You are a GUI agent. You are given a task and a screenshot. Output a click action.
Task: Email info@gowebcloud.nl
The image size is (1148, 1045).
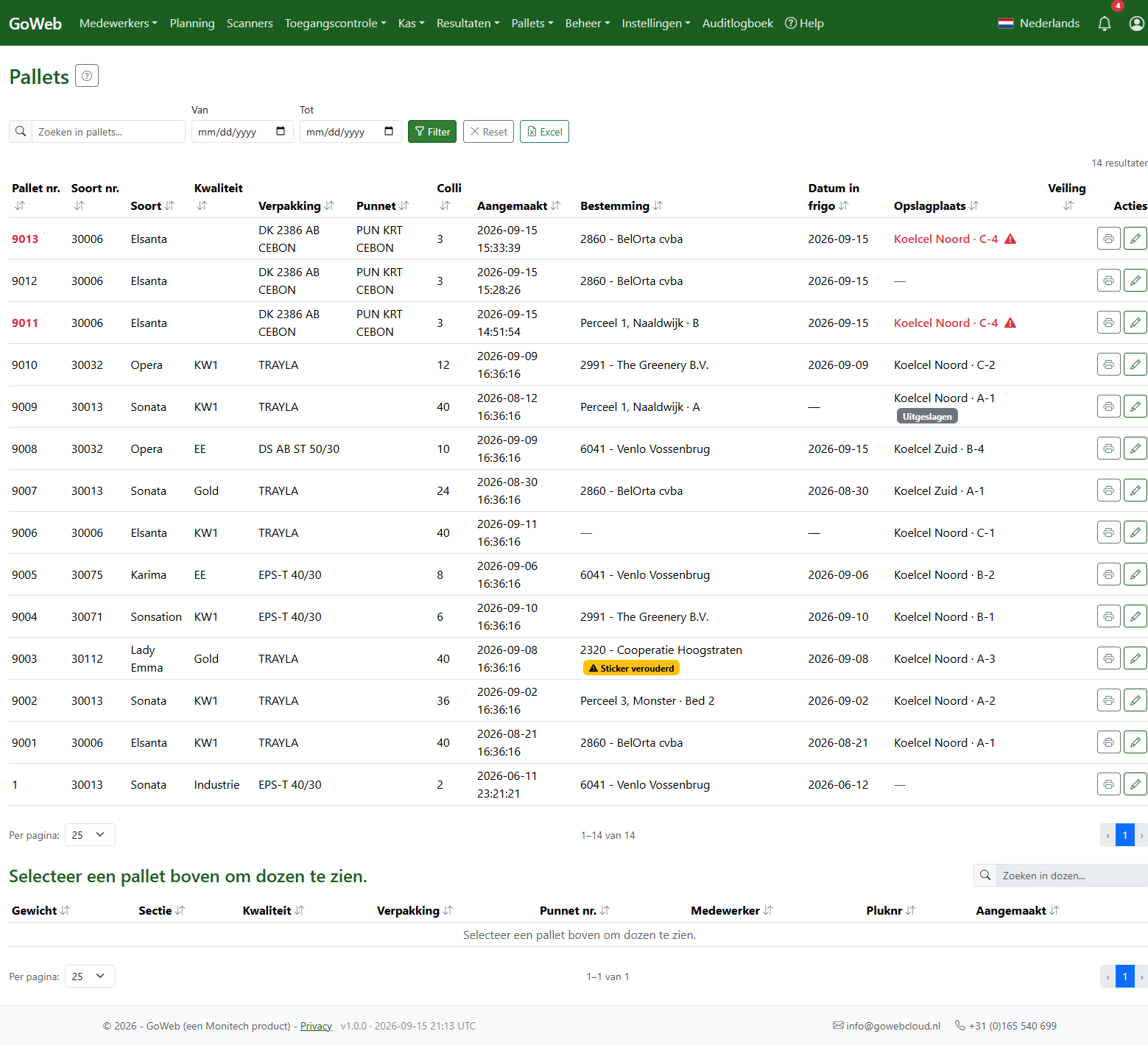(887, 1026)
